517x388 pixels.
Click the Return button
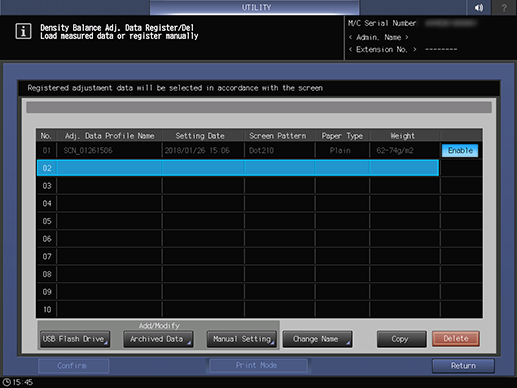[x=463, y=366]
